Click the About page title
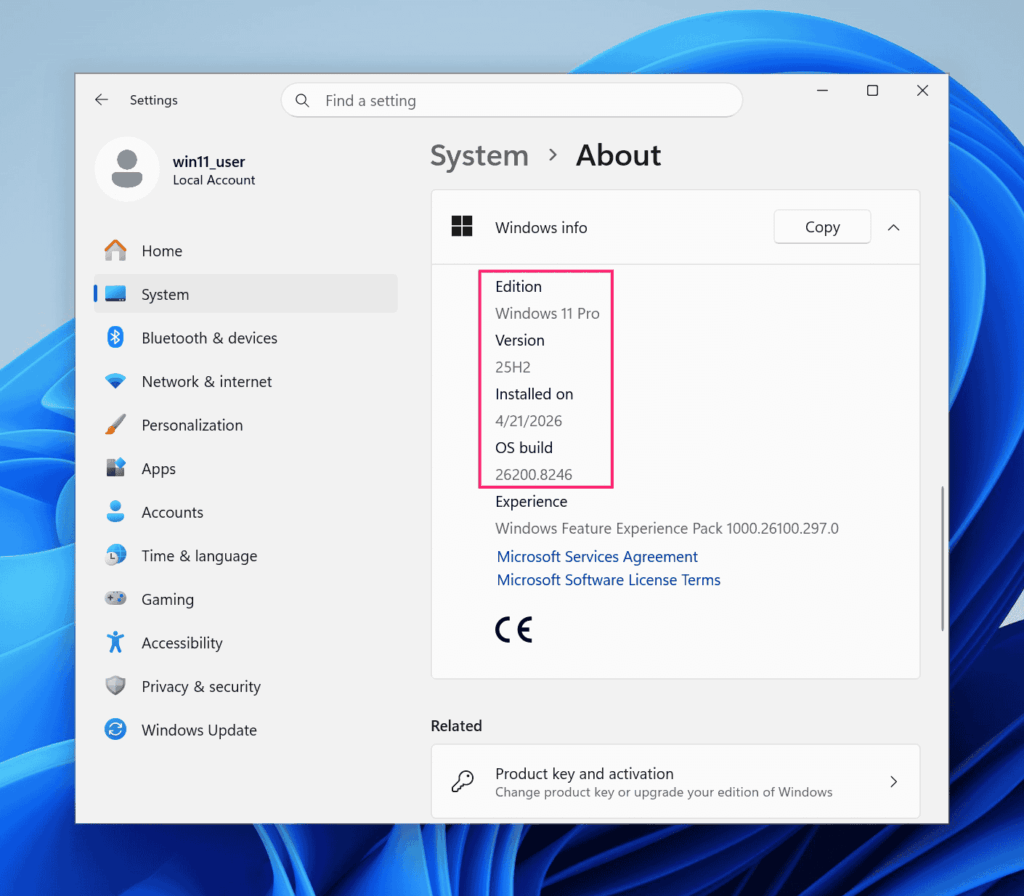1024x896 pixels. point(618,156)
